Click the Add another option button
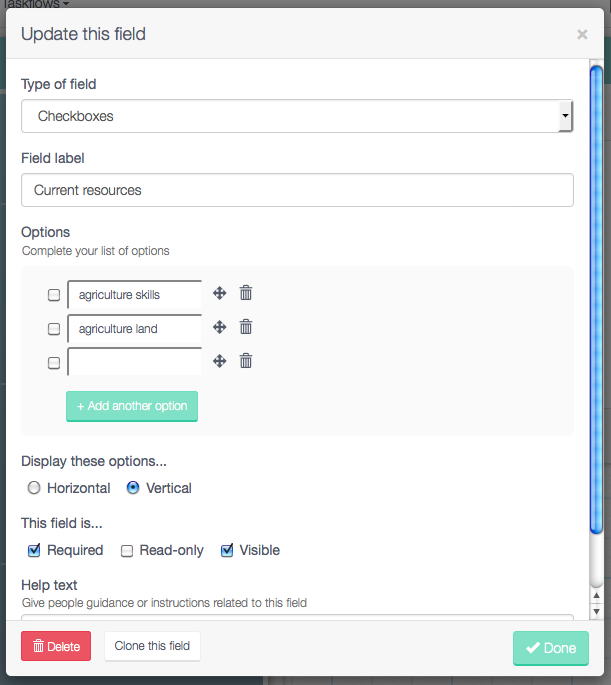The width and height of the screenshot is (611, 685). [132, 406]
